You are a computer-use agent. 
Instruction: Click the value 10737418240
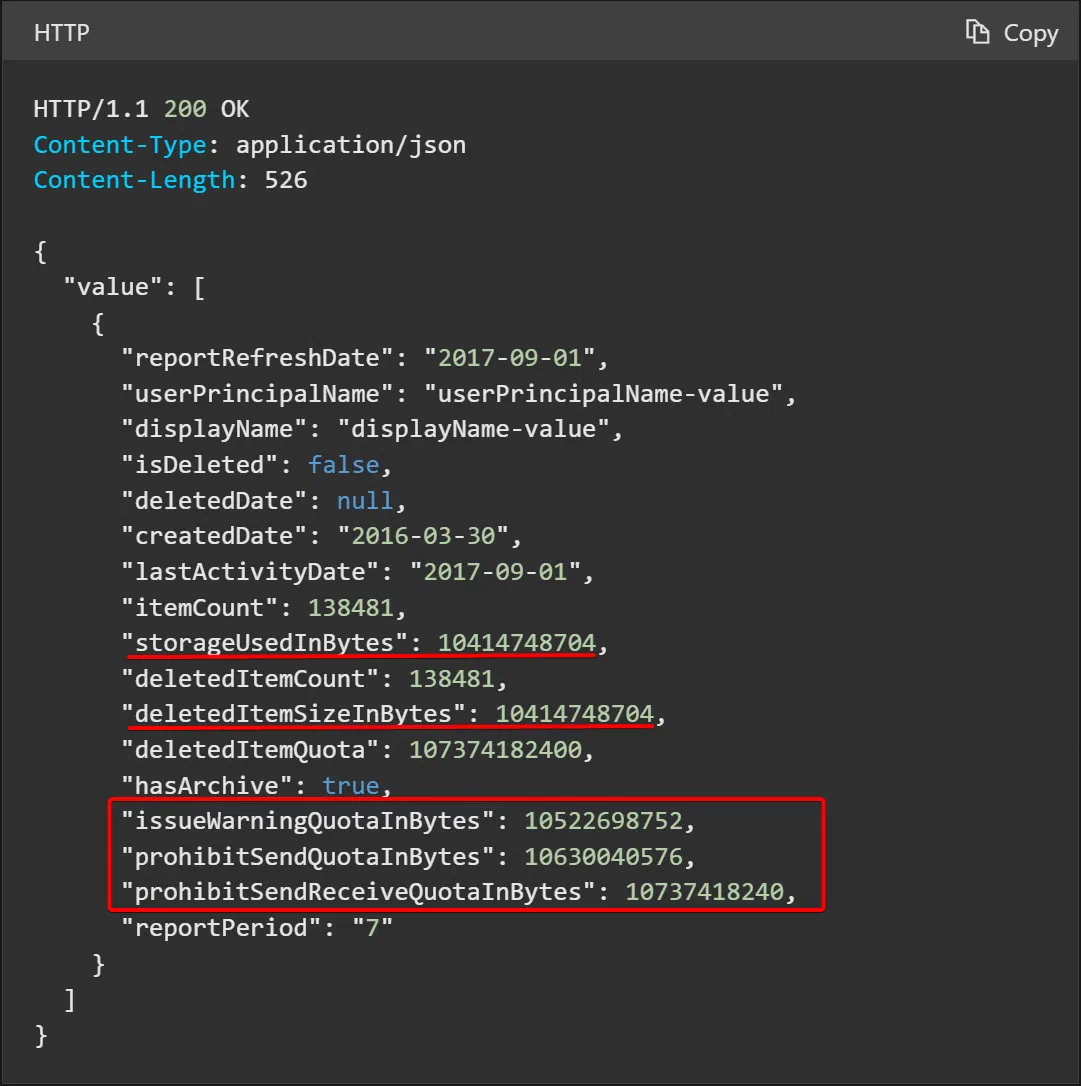click(704, 893)
